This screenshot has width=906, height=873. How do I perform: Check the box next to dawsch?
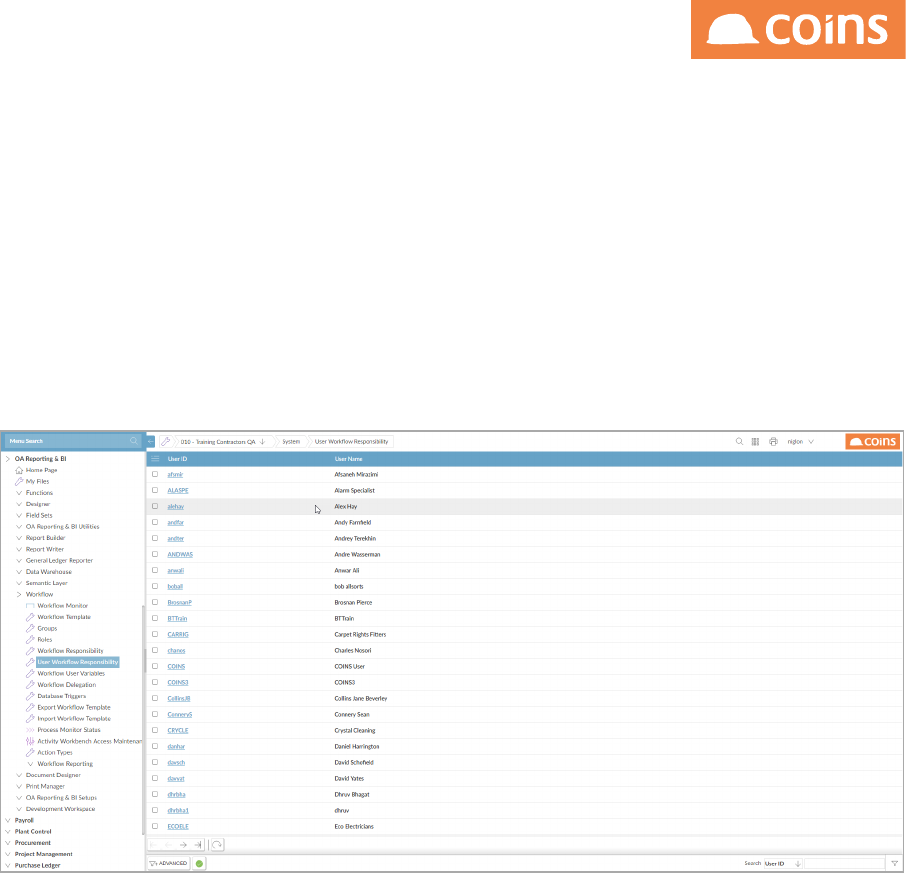click(155, 762)
